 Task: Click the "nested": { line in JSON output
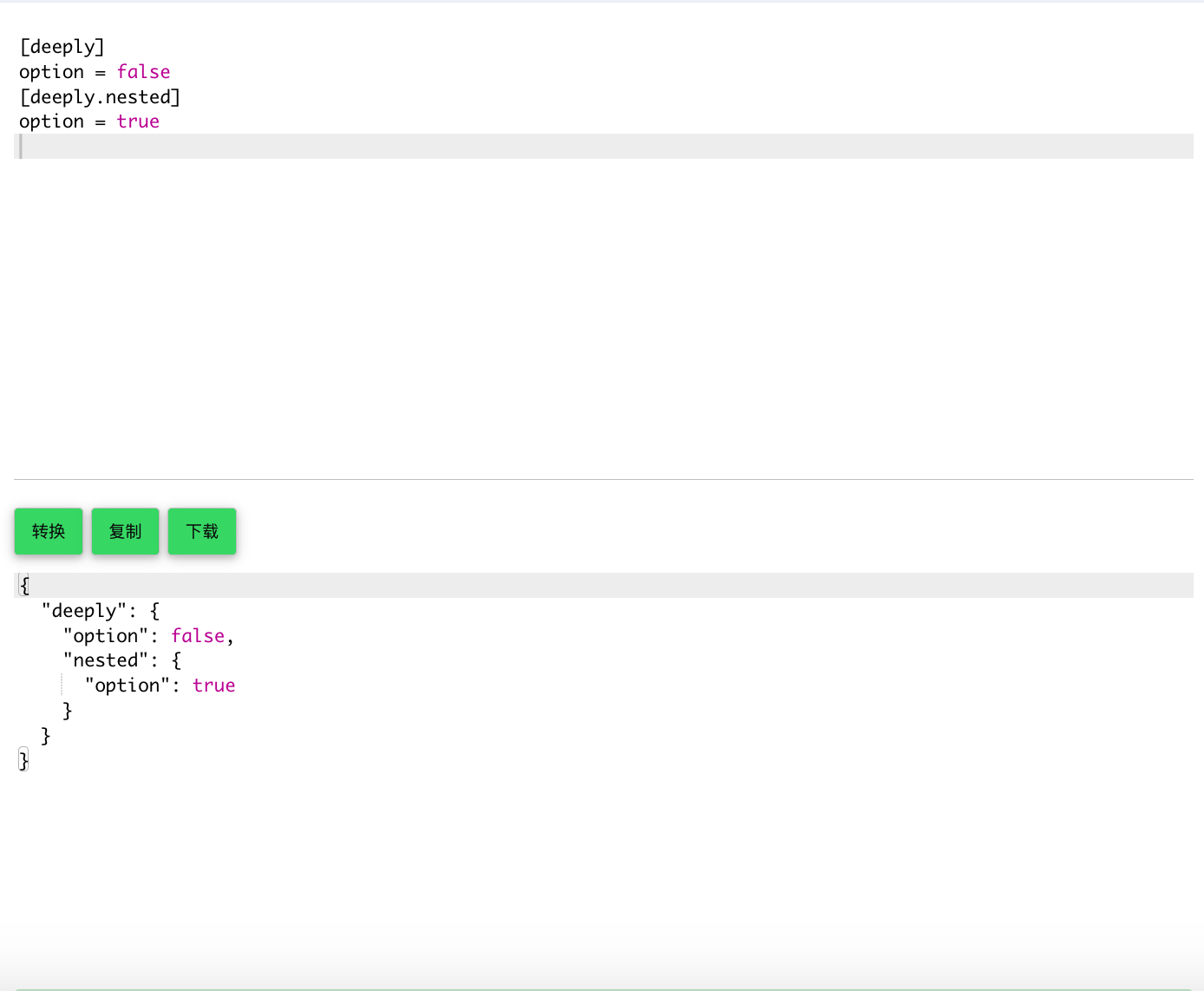coord(122,660)
